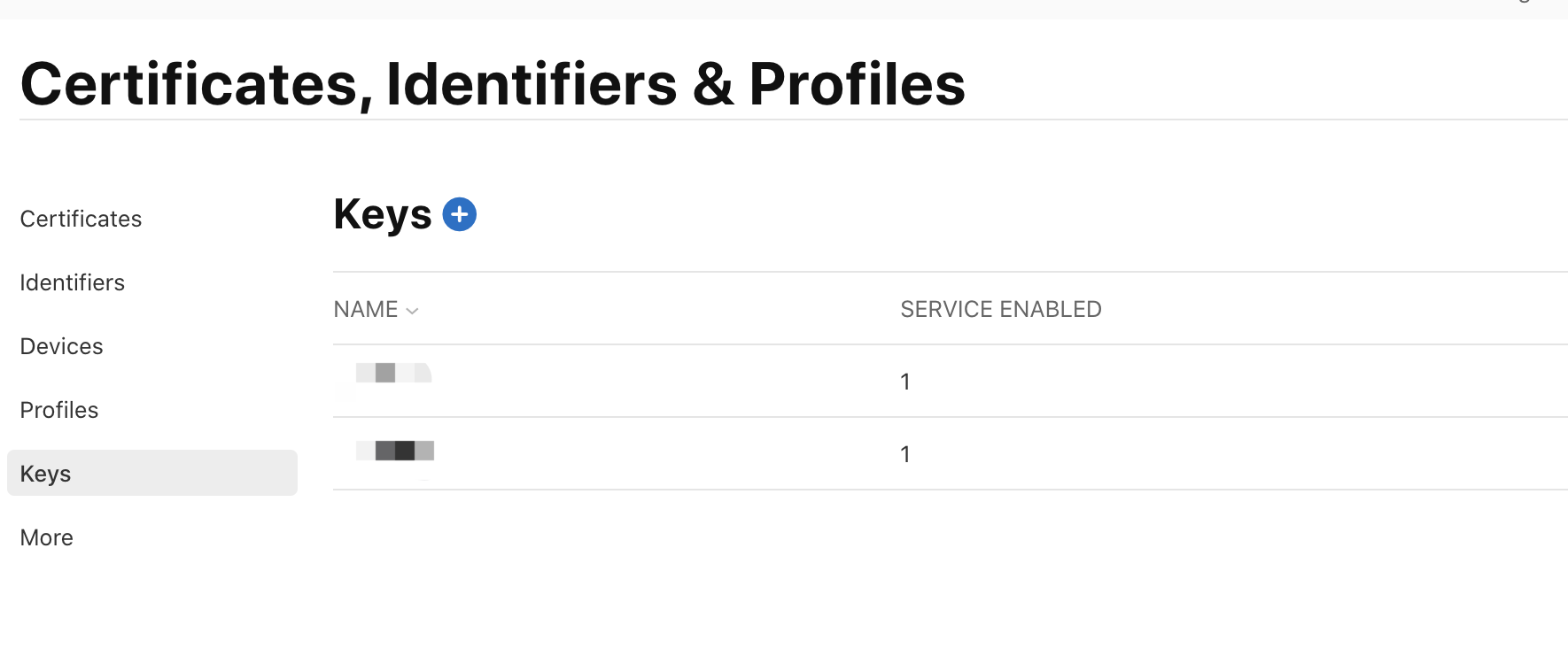Sort keys by the NAME column header
This screenshot has width=1568, height=664.
[x=366, y=309]
